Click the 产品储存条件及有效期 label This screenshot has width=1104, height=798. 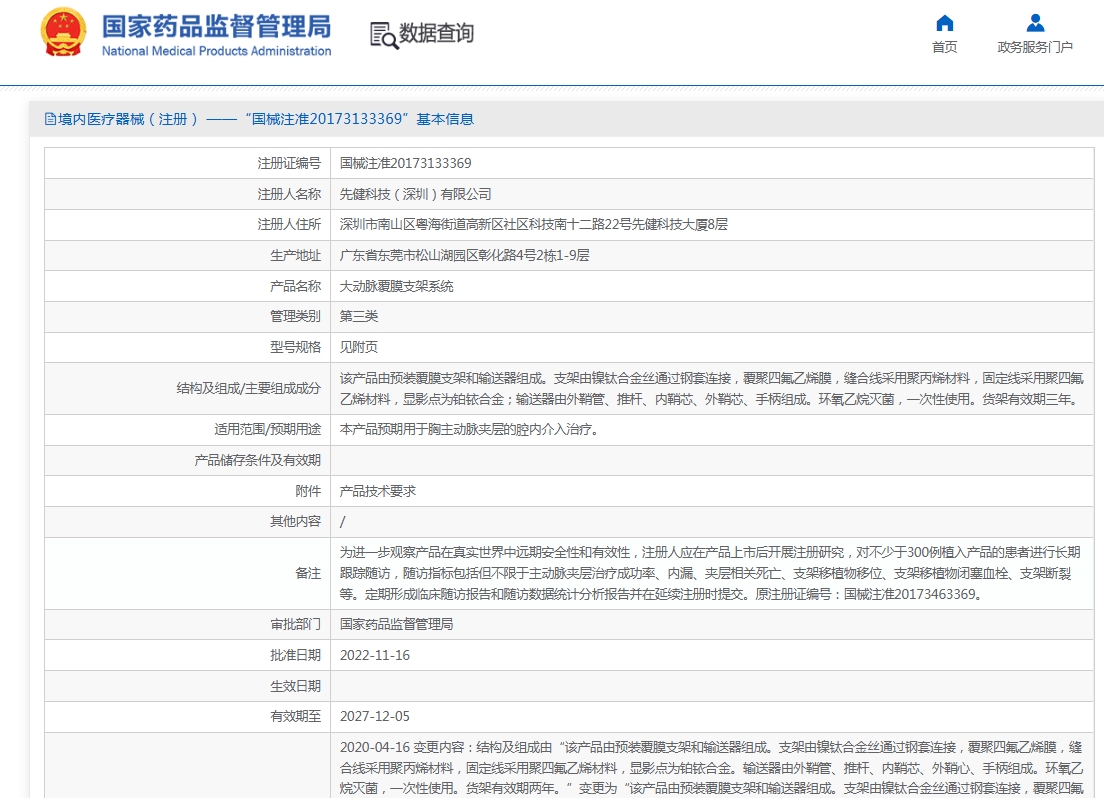(x=258, y=461)
